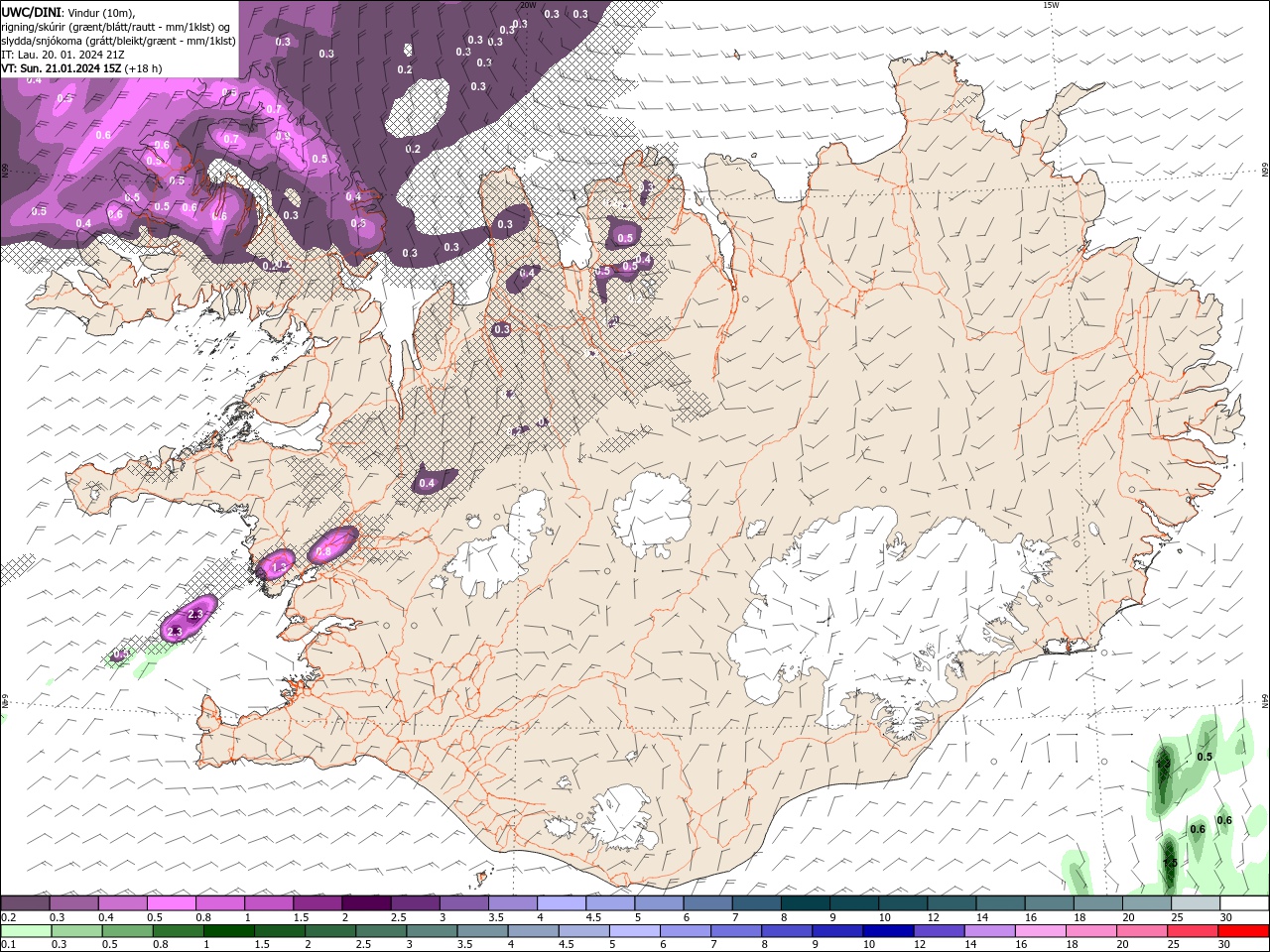Screen dimensions: 1270x952
Task: Select the 'rigning/skúrir' legend description line
Action: coord(115,26)
